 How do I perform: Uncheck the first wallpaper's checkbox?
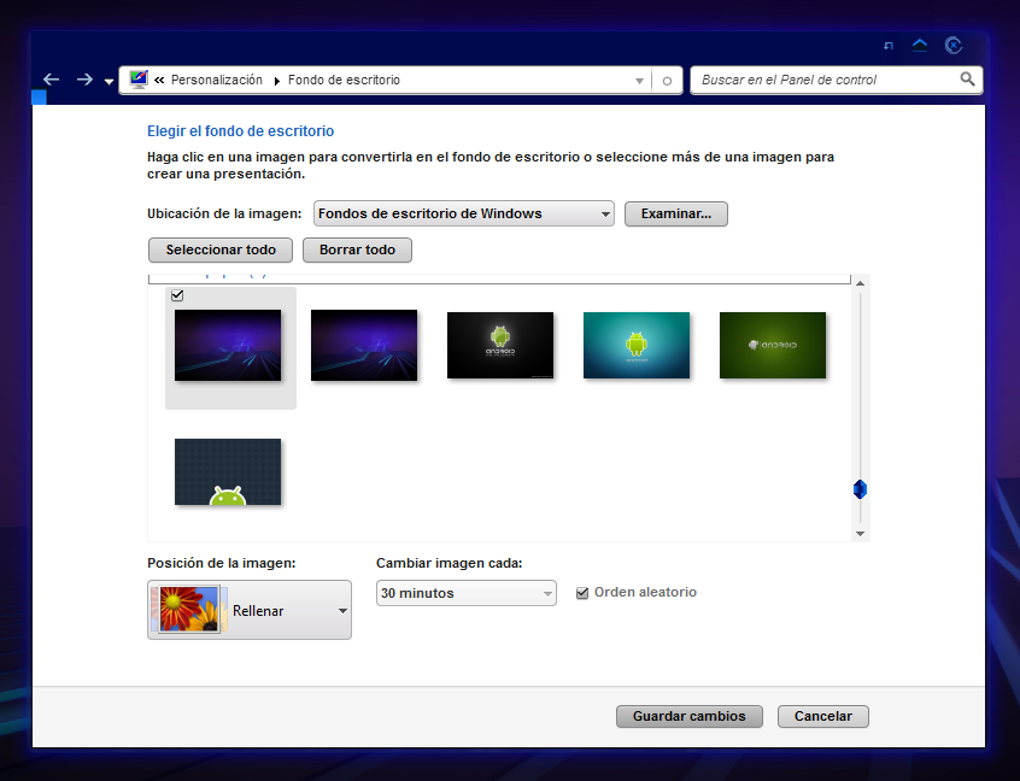point(177,295)
